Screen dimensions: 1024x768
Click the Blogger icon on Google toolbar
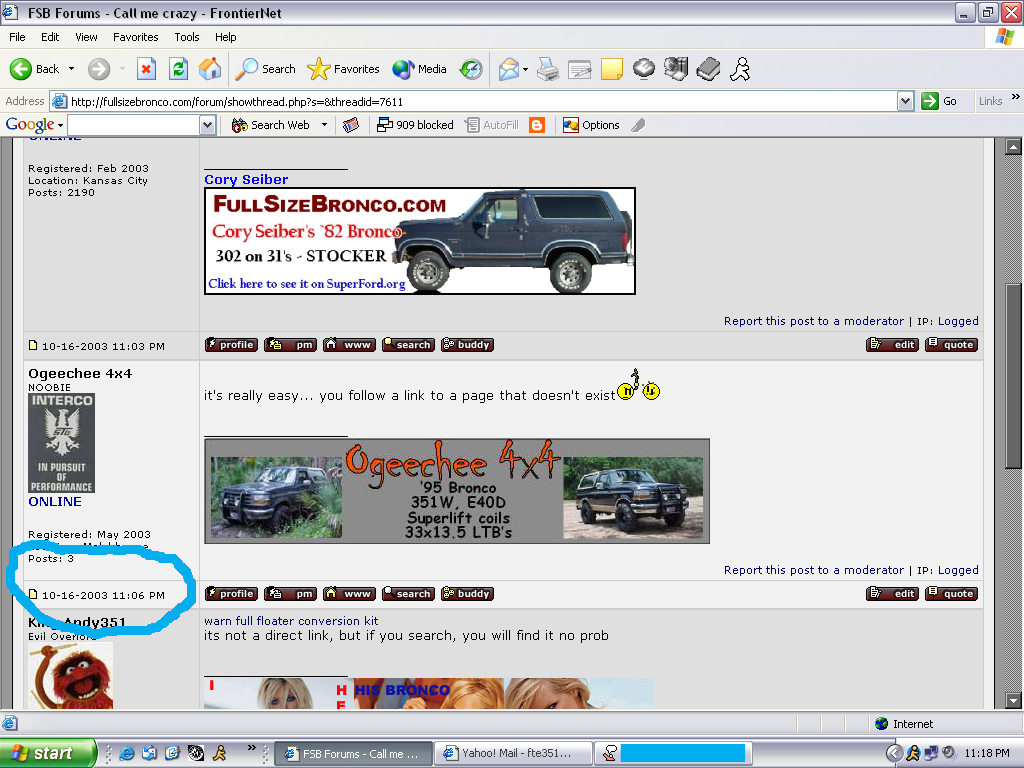point(537,125)
